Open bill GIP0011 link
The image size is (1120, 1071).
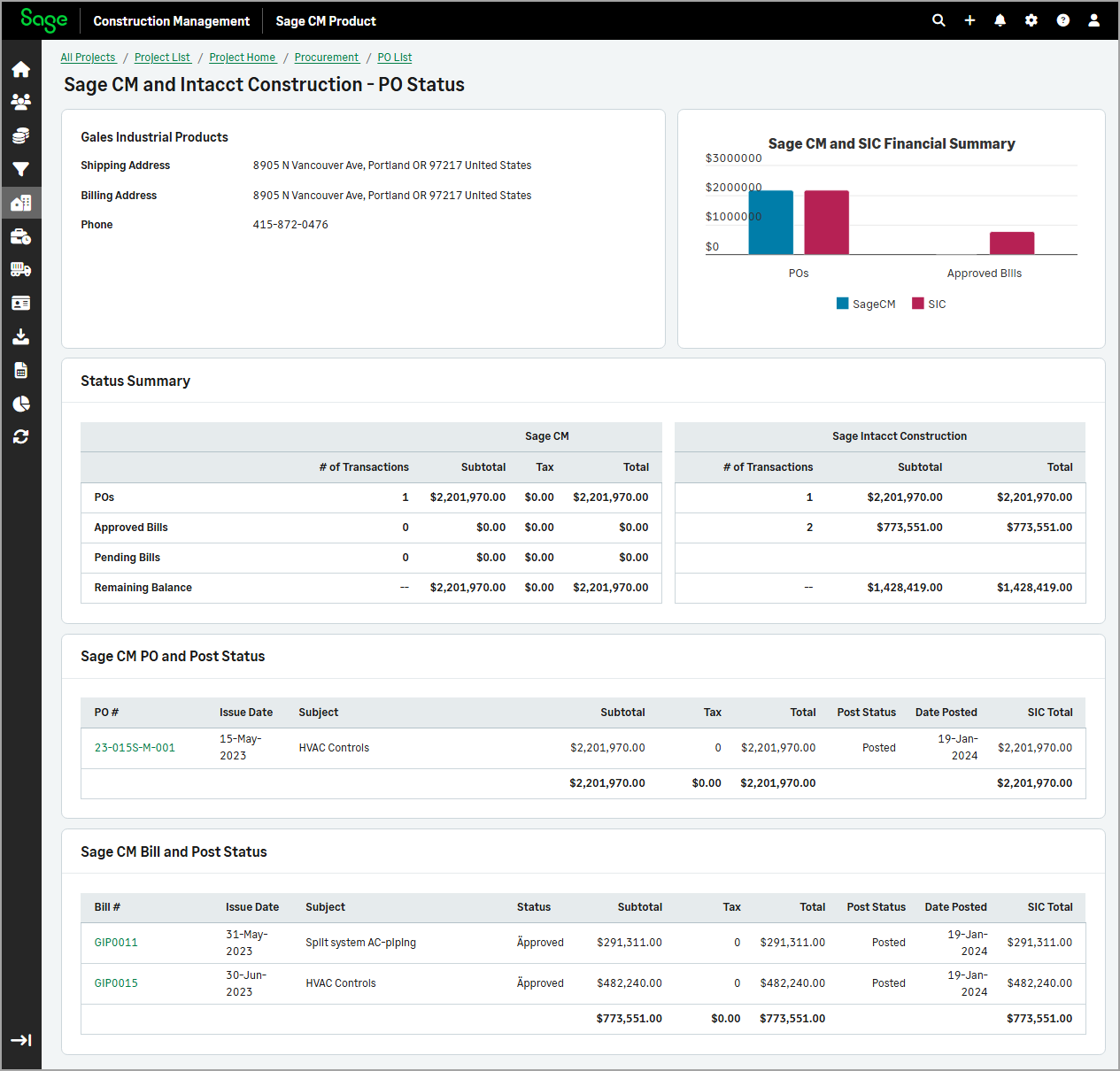click(116, 943)
